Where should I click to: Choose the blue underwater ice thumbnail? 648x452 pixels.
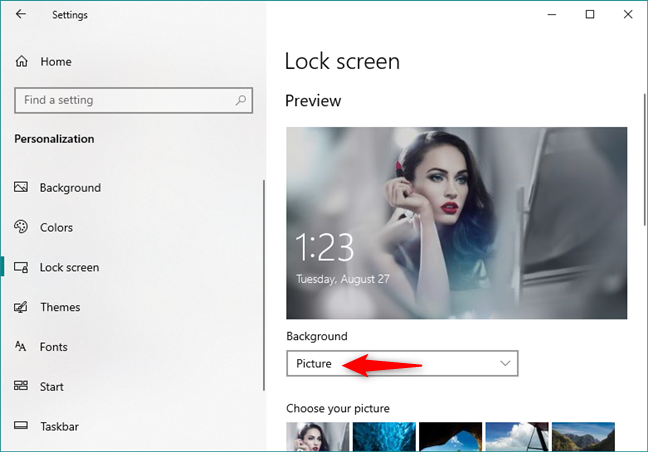pos(383,437)
